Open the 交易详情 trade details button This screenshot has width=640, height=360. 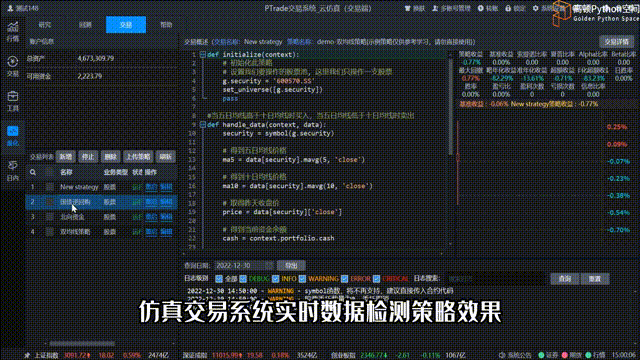click(x=616, y=42)
